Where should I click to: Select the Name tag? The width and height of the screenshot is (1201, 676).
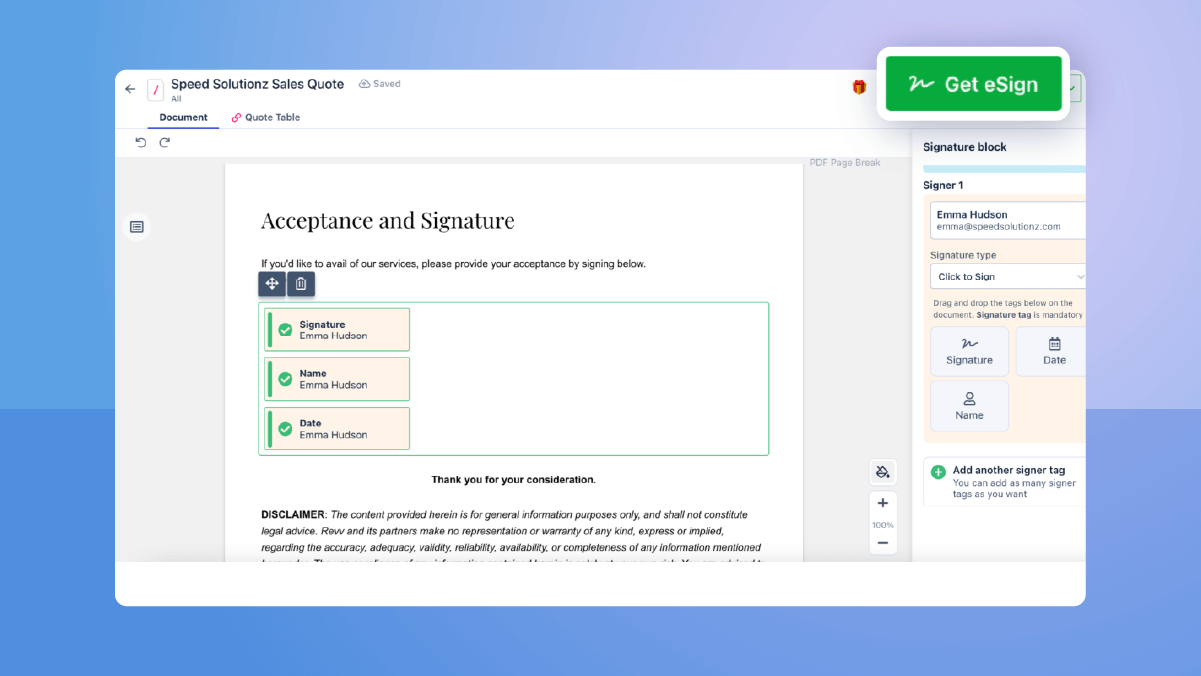pos(969,405)
